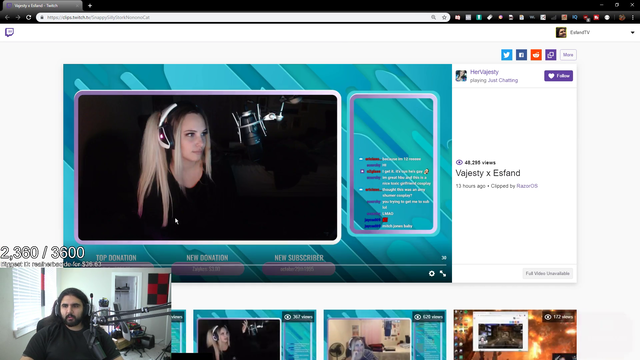
Task: Share the clip on Facebook
Action: [521, 55]
